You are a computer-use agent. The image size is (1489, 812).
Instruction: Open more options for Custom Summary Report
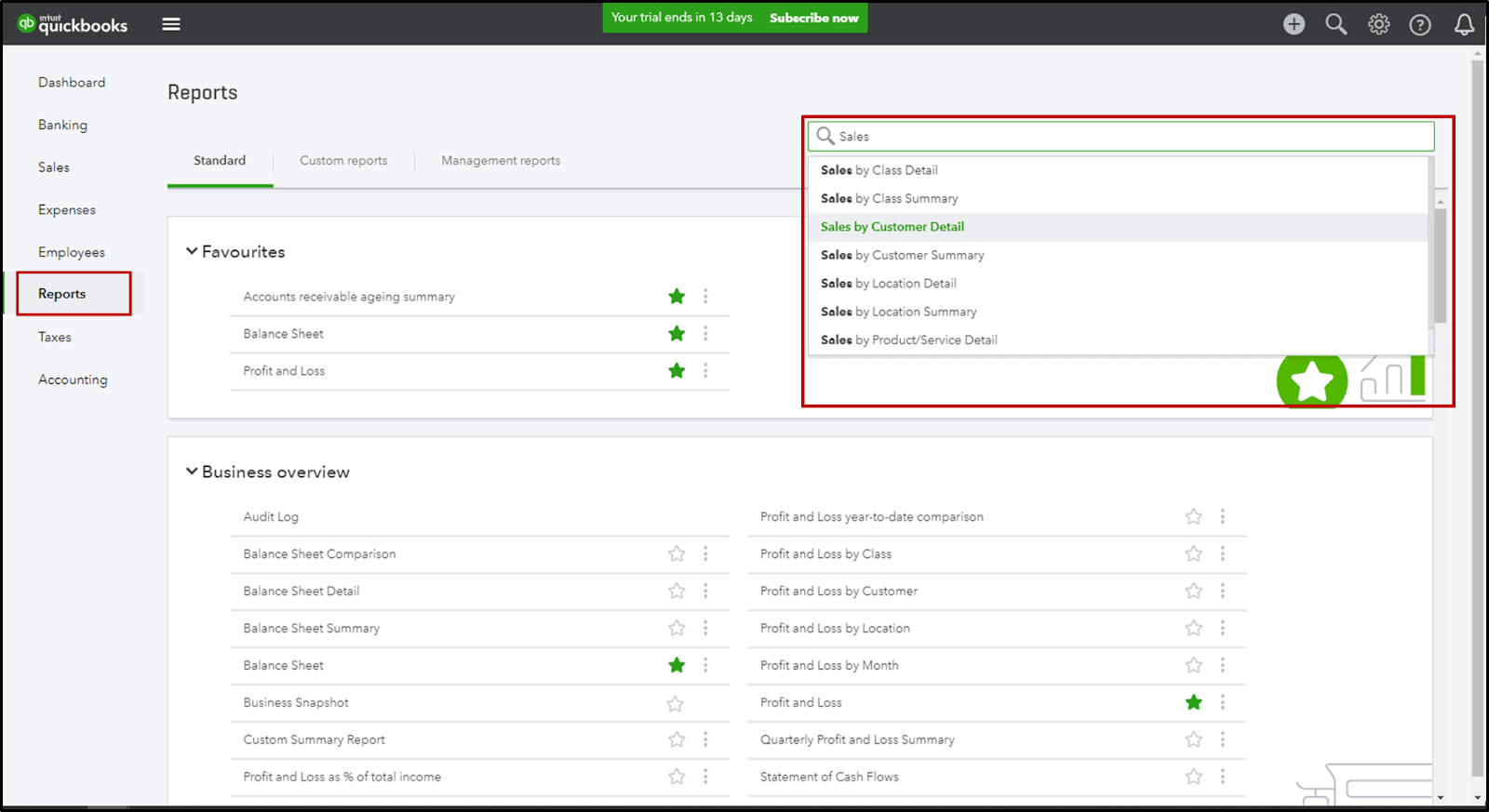(x=705, y=739)
